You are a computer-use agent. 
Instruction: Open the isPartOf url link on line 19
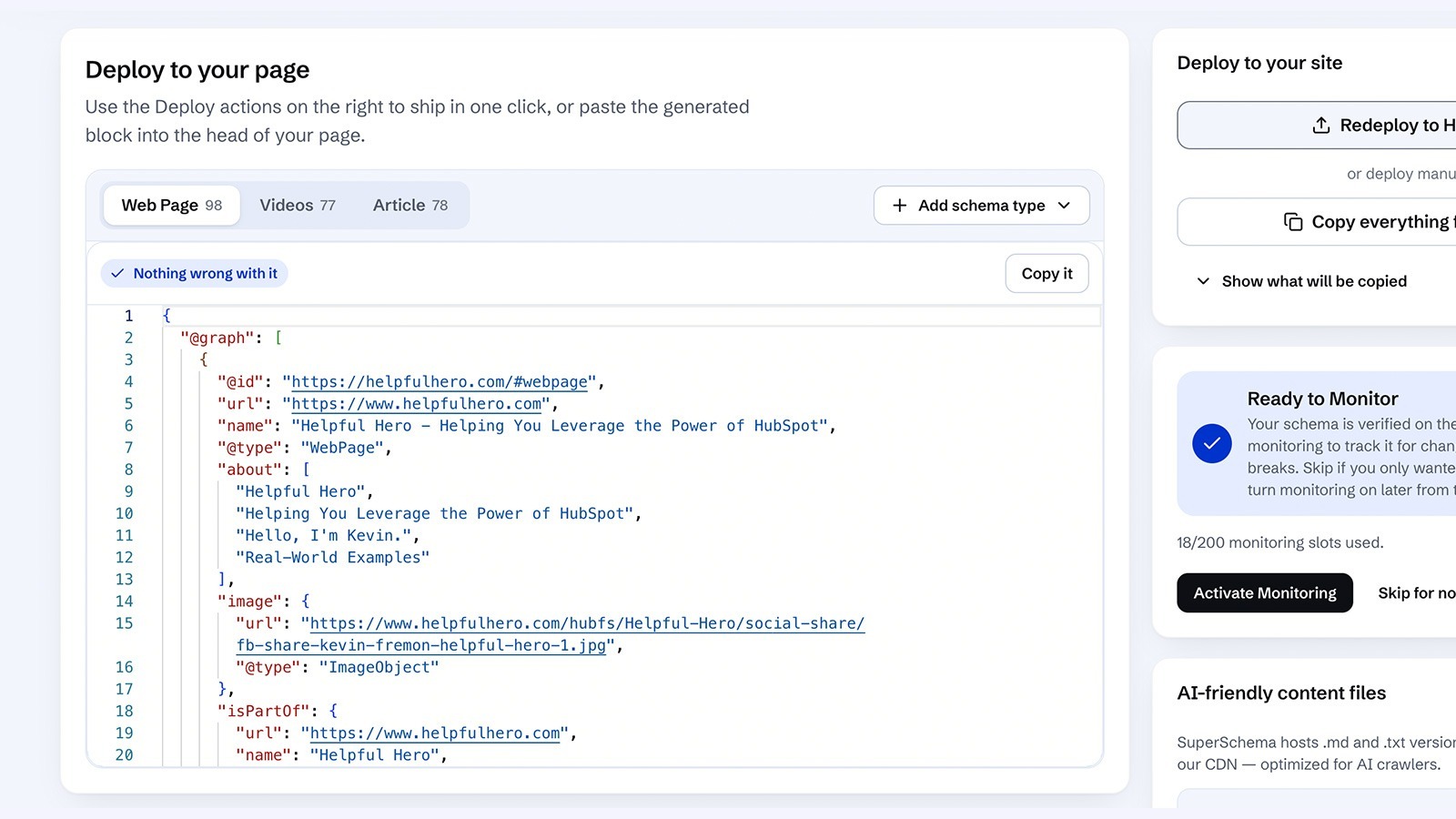coord(435,733)
